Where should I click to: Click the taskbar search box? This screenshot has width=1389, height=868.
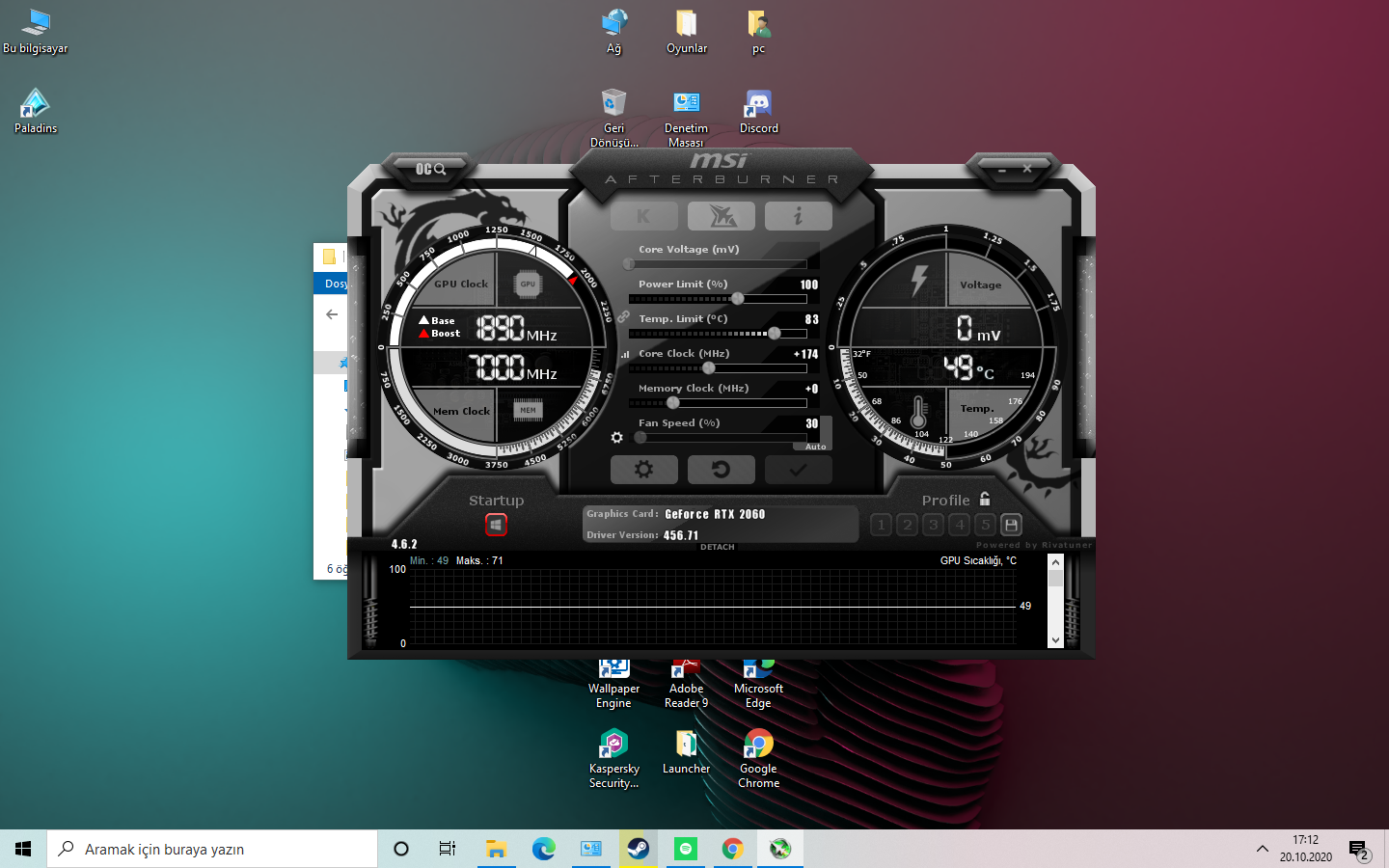(212, 849)
